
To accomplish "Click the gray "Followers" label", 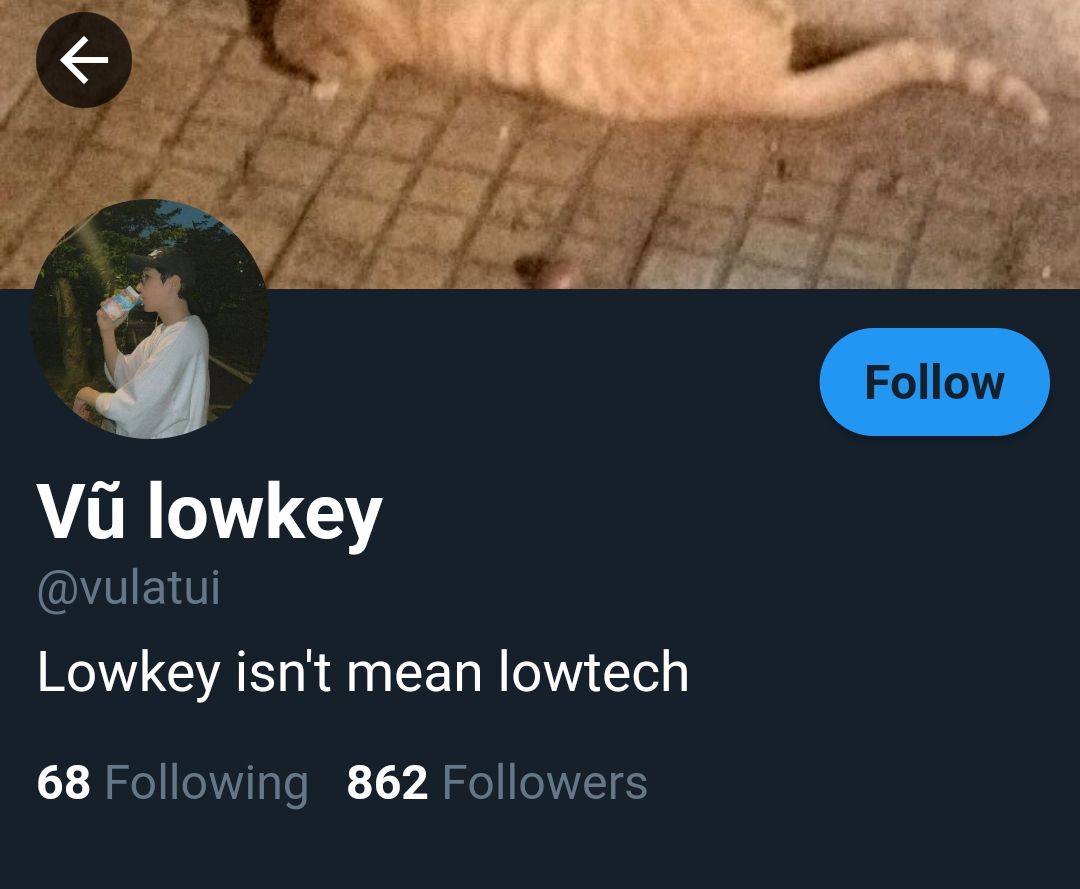I will click(x=545, y=782).
